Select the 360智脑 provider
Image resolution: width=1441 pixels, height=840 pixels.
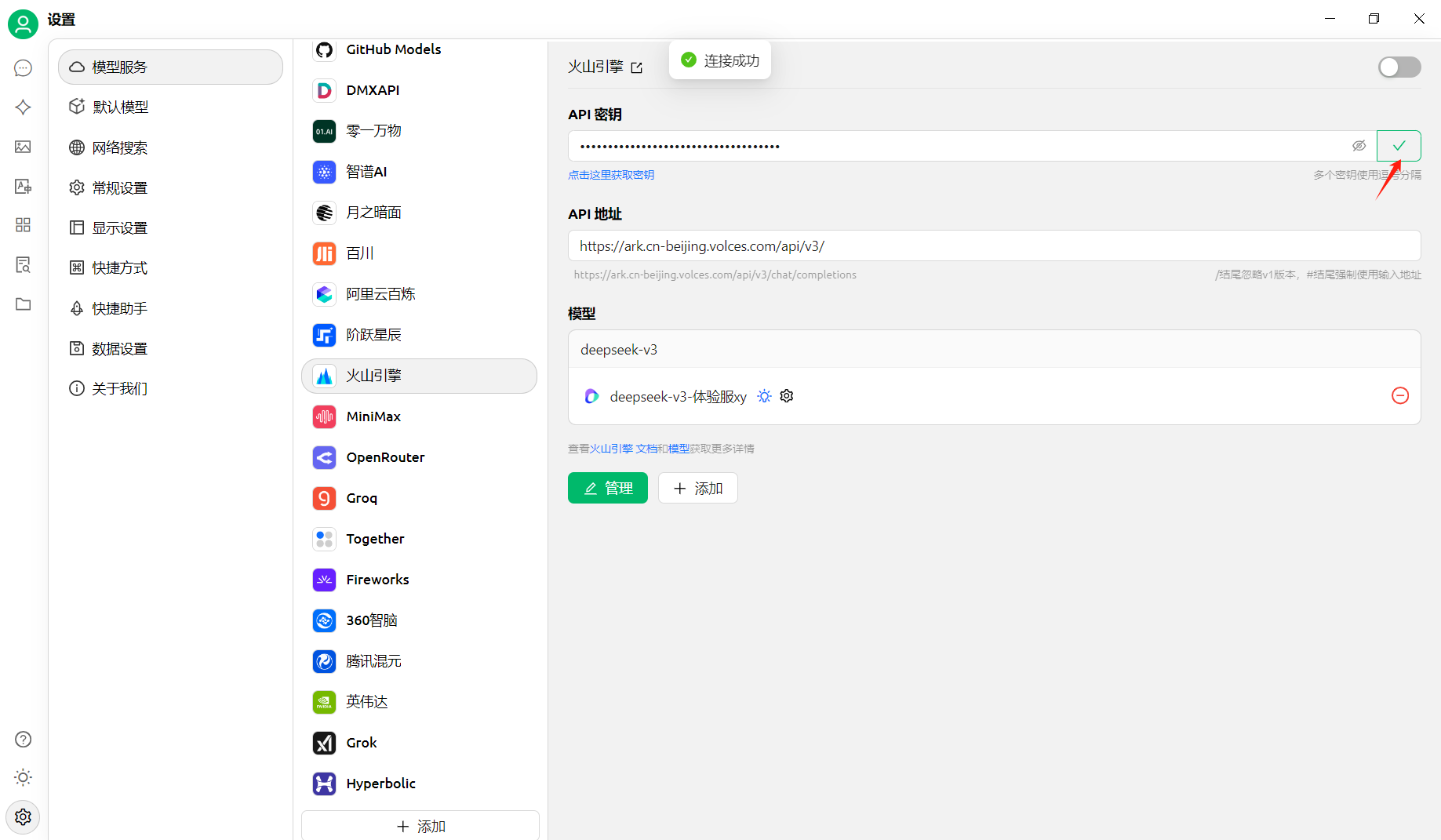(x=420, y=620)
